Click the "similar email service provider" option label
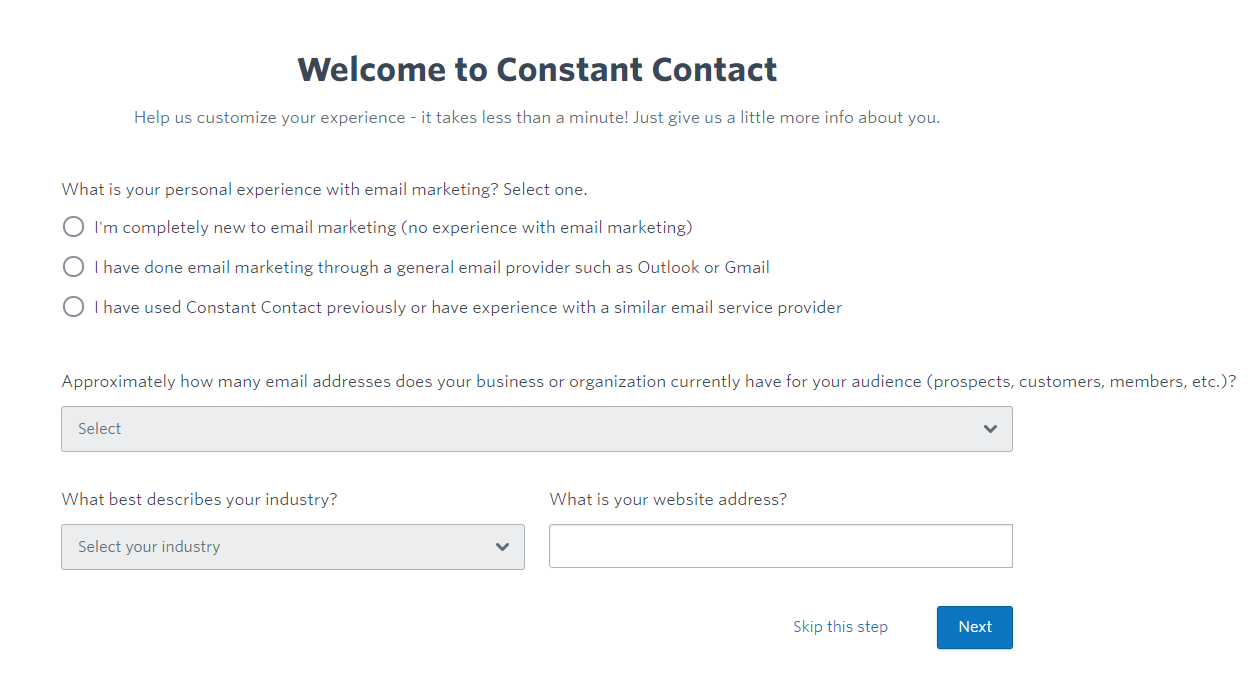Image resolution: width=1255 pixels, height=683 pixels. [x=468, y=307]
